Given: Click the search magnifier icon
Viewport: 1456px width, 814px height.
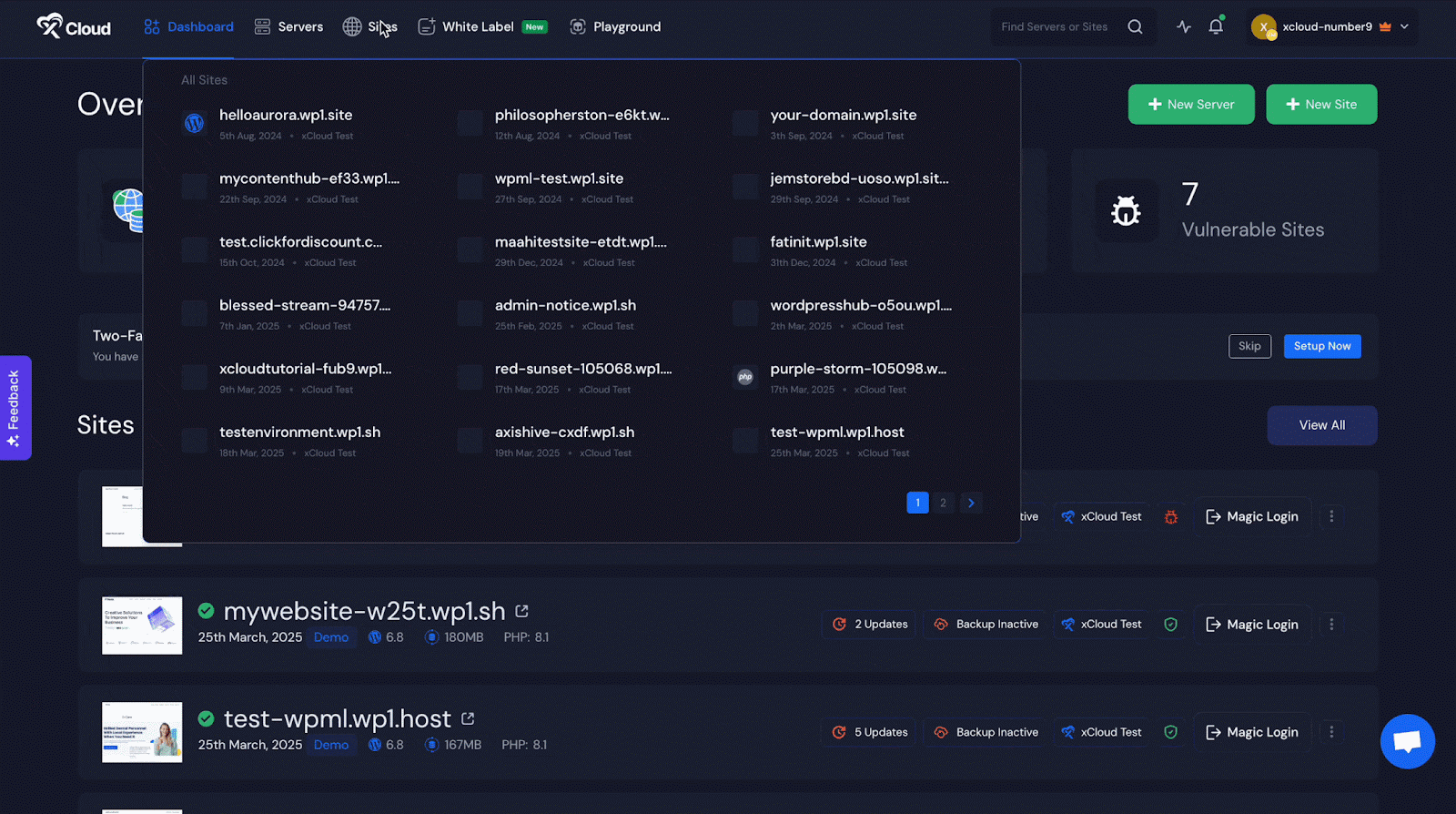Looking at the screenshot, I should coord(1135,26).
